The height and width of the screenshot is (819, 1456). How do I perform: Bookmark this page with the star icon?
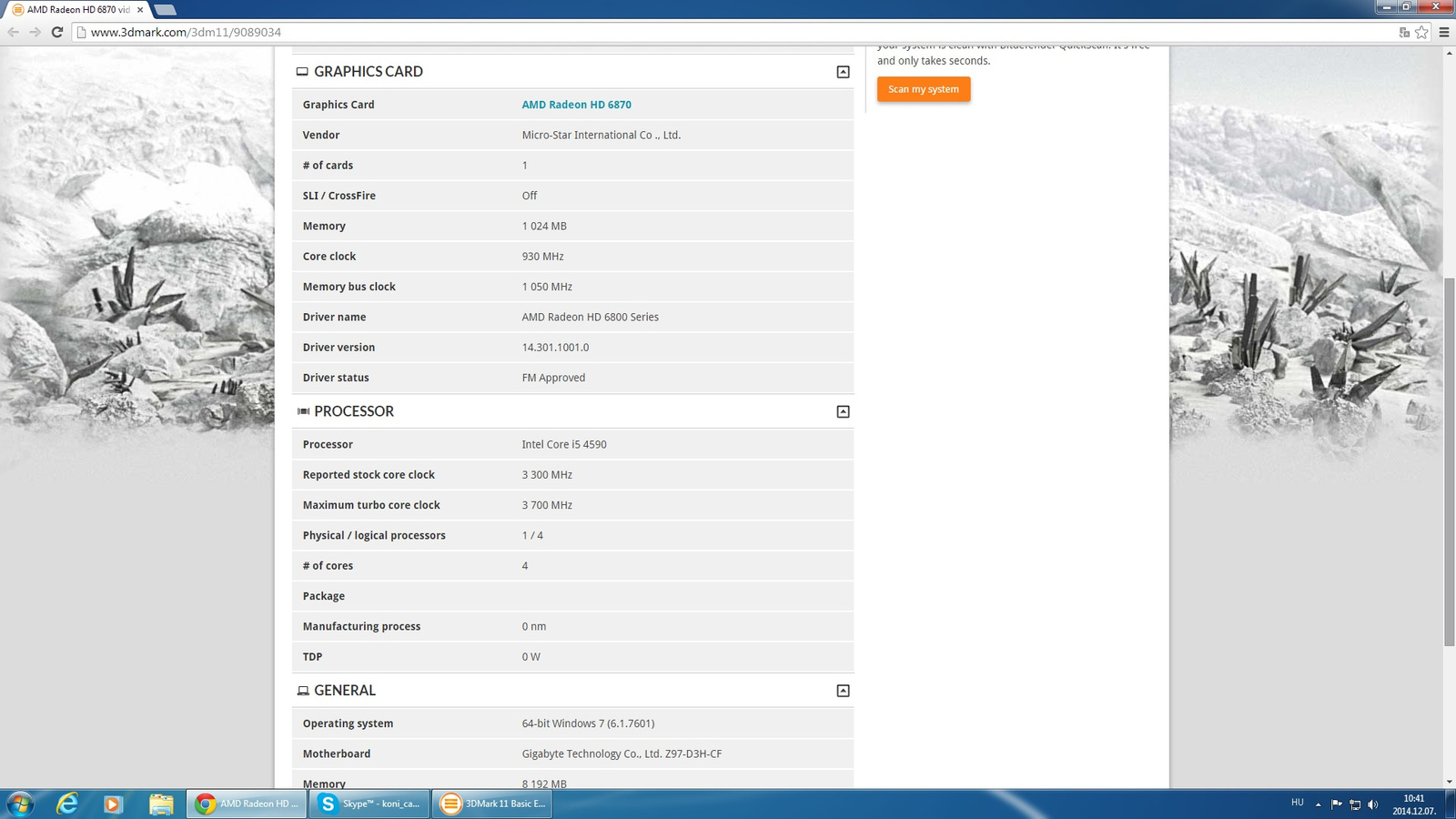pyautogui.click(x=1421, y=32)
